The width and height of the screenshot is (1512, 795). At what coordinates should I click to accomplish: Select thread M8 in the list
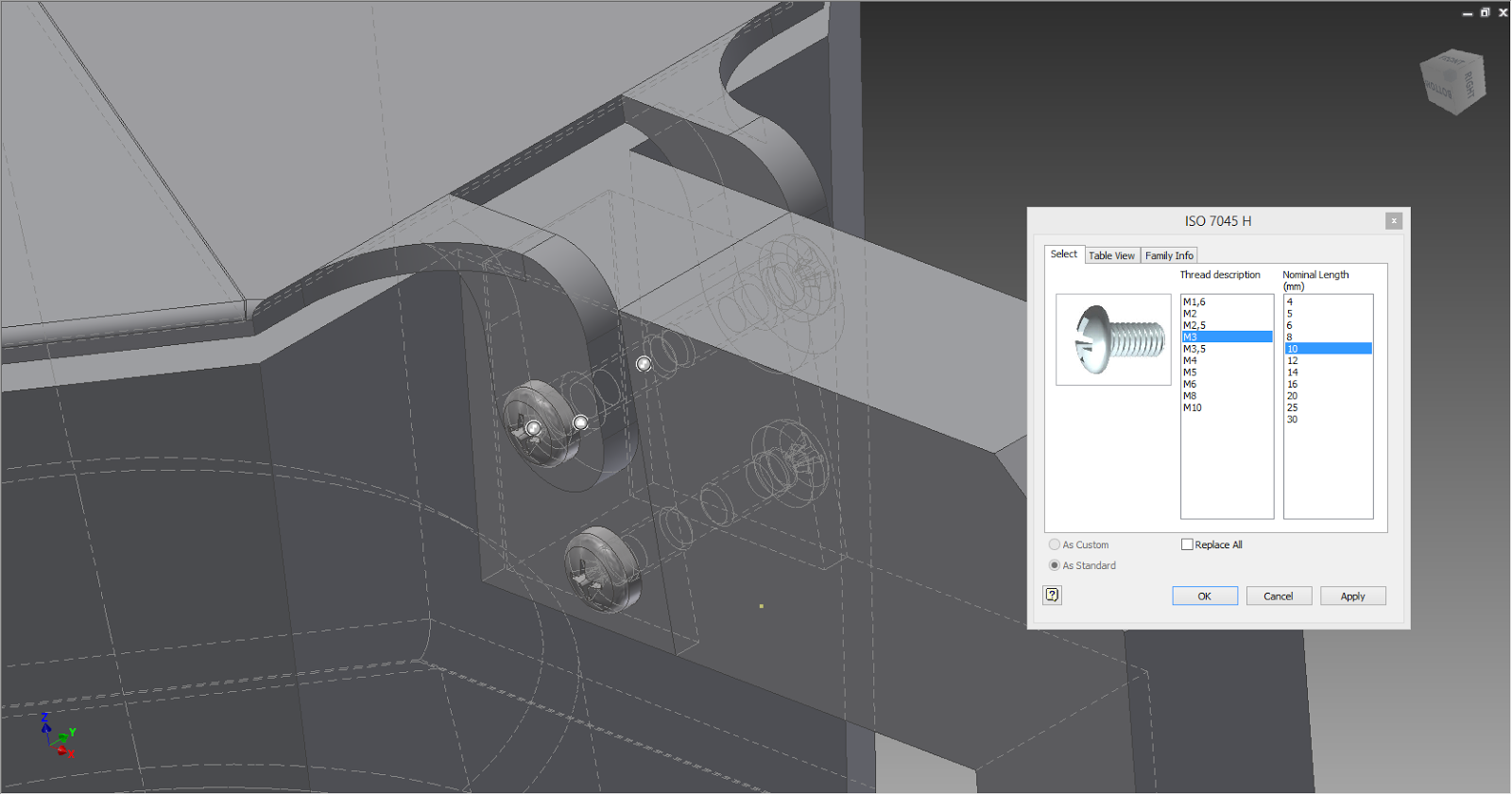(x=1227, y=396)
